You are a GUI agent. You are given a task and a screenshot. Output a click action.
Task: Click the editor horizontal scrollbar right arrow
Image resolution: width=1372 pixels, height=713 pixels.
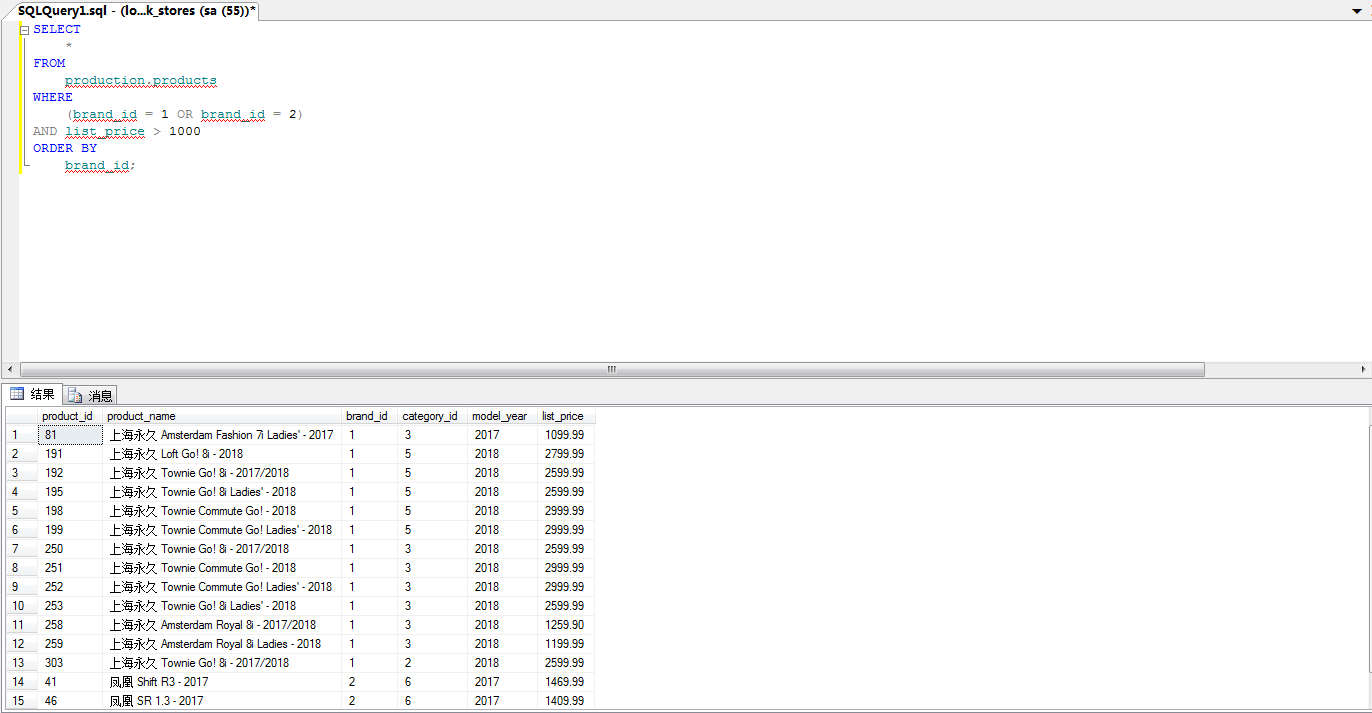(x=1364, y=369)
